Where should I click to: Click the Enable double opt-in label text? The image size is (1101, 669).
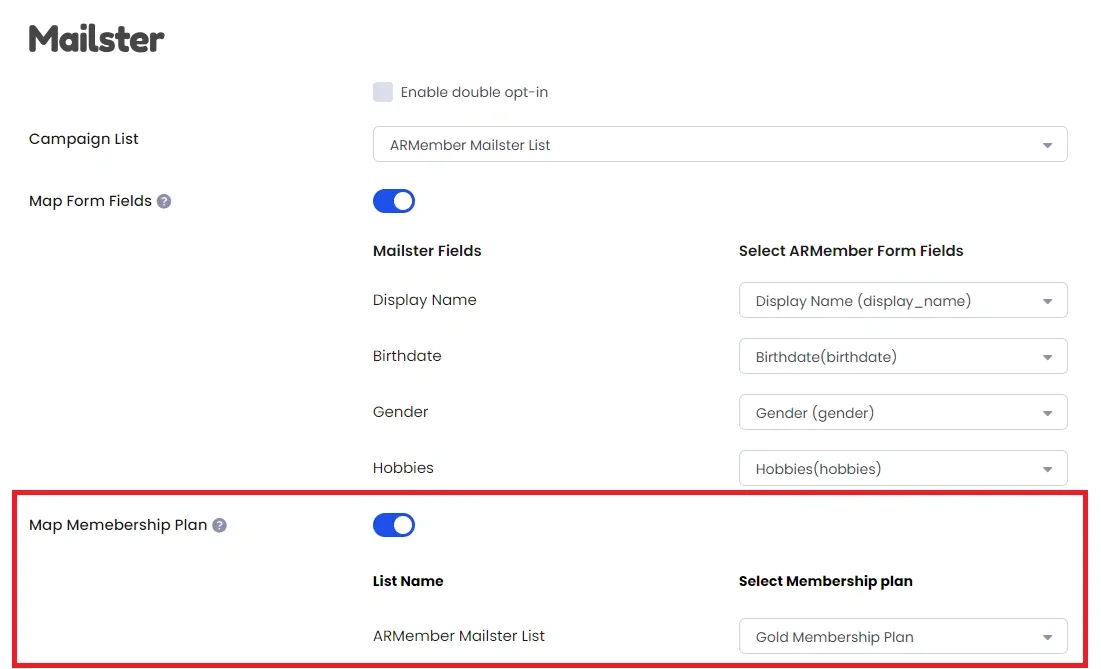coord(474,92)
